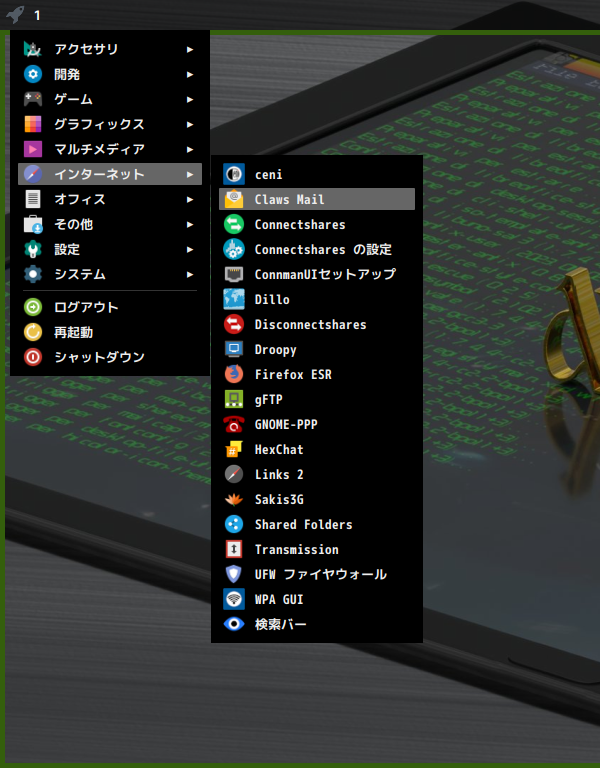Screen dimensions: 600x768
Task: Expand the その他 submenu arrow
Action: pos(190,224)
